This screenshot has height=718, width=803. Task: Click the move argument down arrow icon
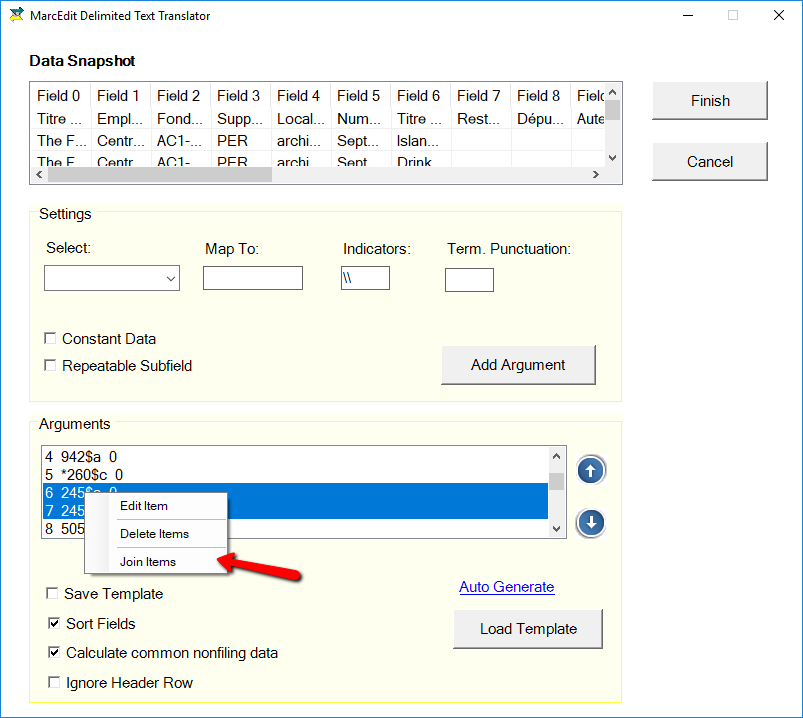click(590, 523)
